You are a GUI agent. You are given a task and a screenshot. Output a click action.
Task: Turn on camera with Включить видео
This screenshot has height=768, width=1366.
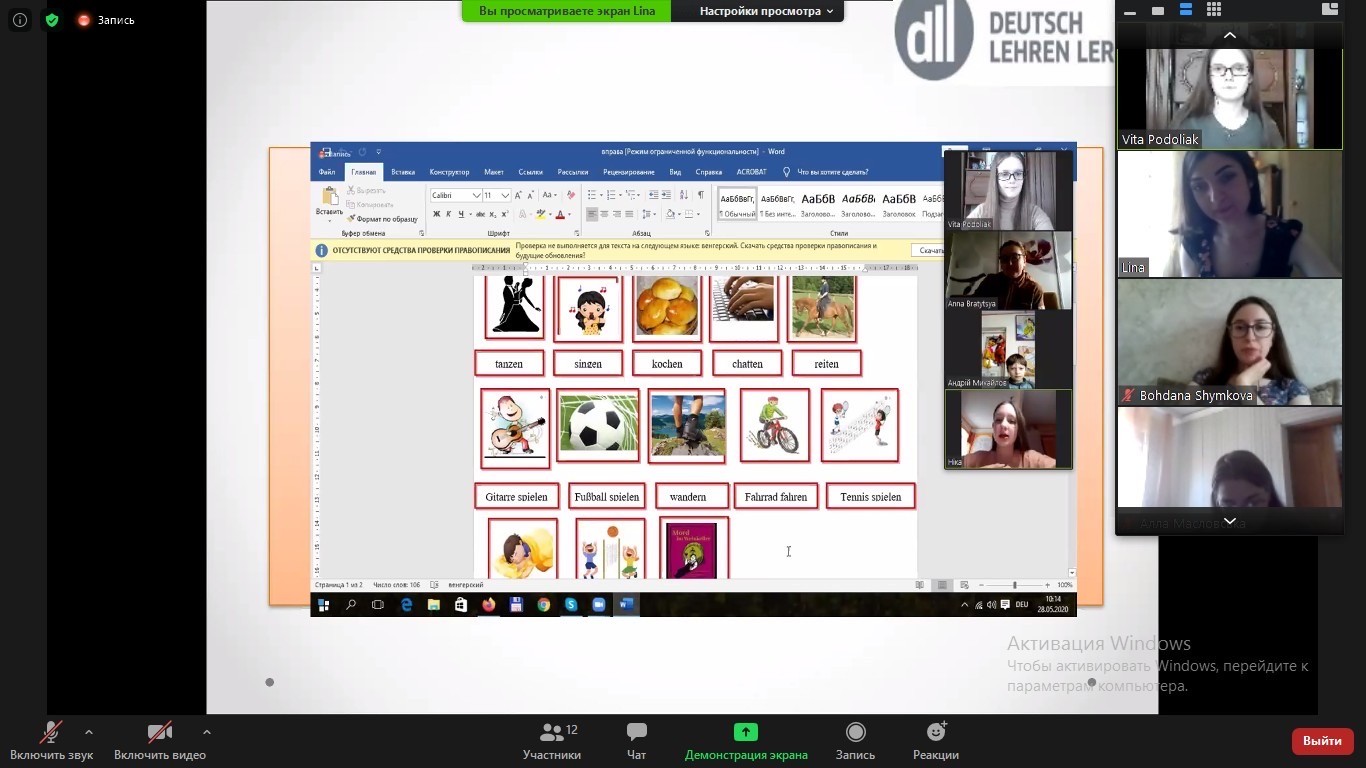pyautogui.click(x=159, y=740)
